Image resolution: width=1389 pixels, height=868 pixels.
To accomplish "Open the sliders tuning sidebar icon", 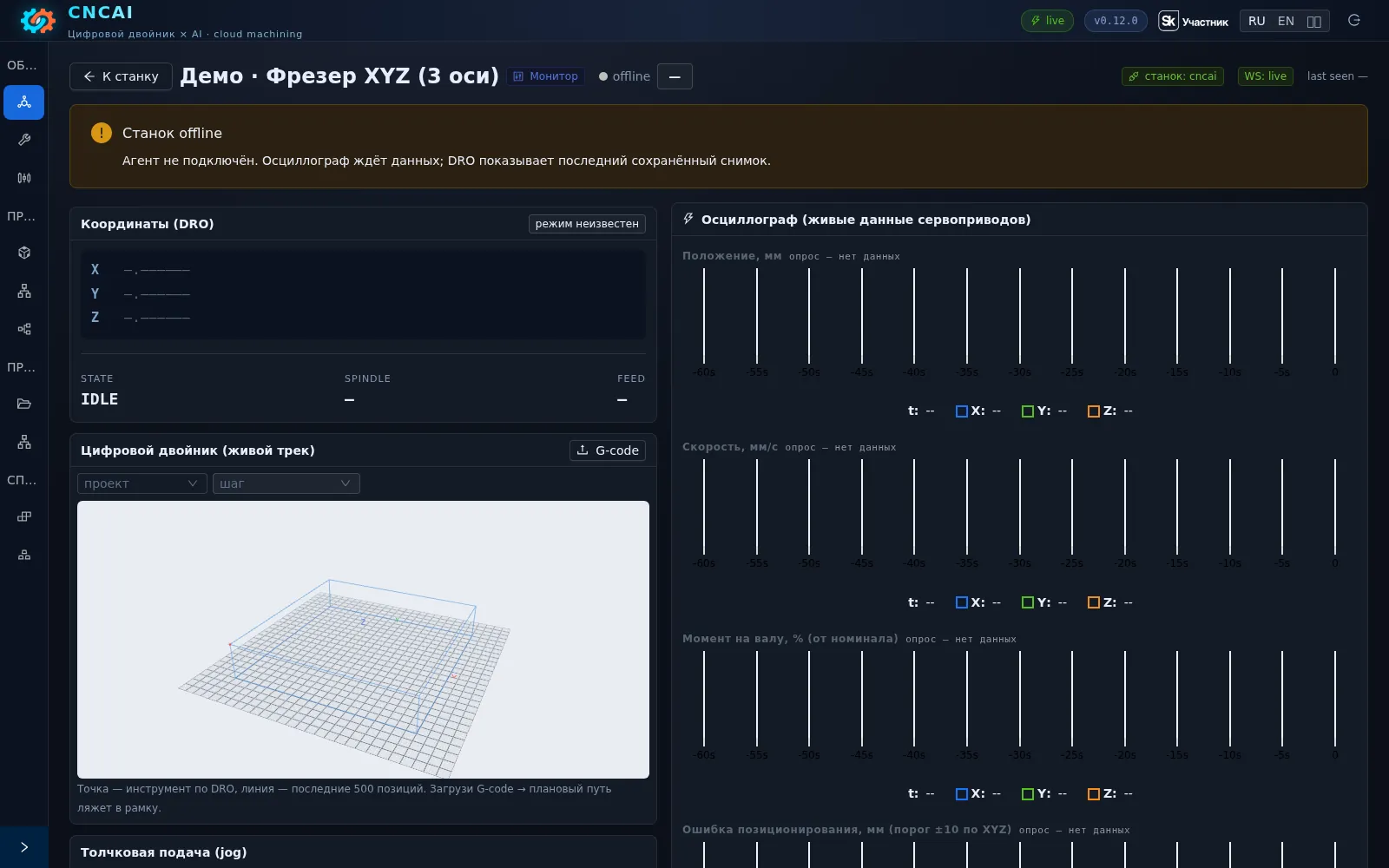I will click(x=24, y=178).
